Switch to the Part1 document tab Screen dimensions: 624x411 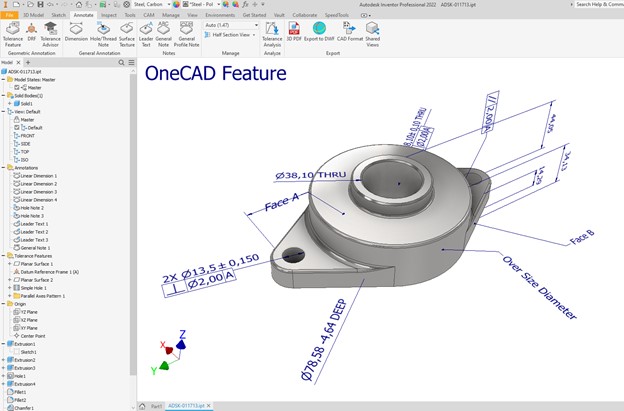156,406
